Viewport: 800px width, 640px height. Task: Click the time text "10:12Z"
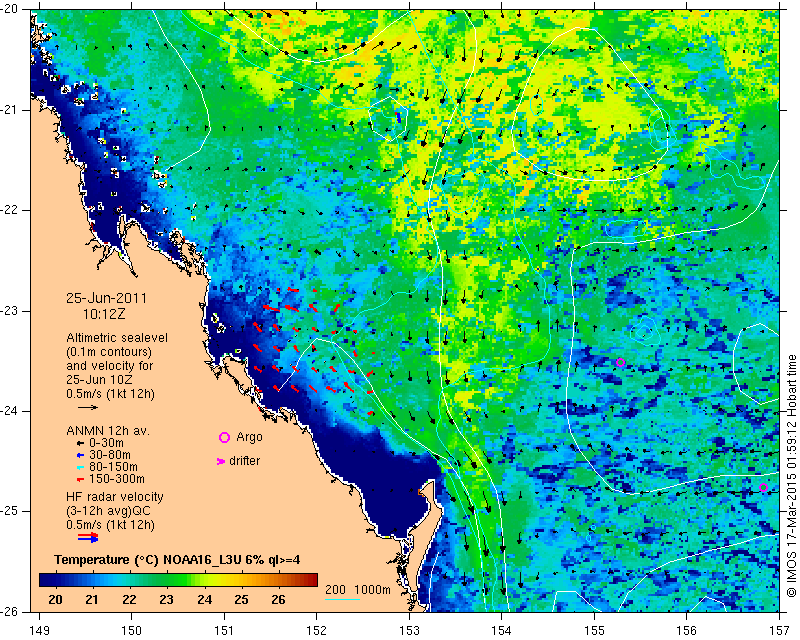104,314
